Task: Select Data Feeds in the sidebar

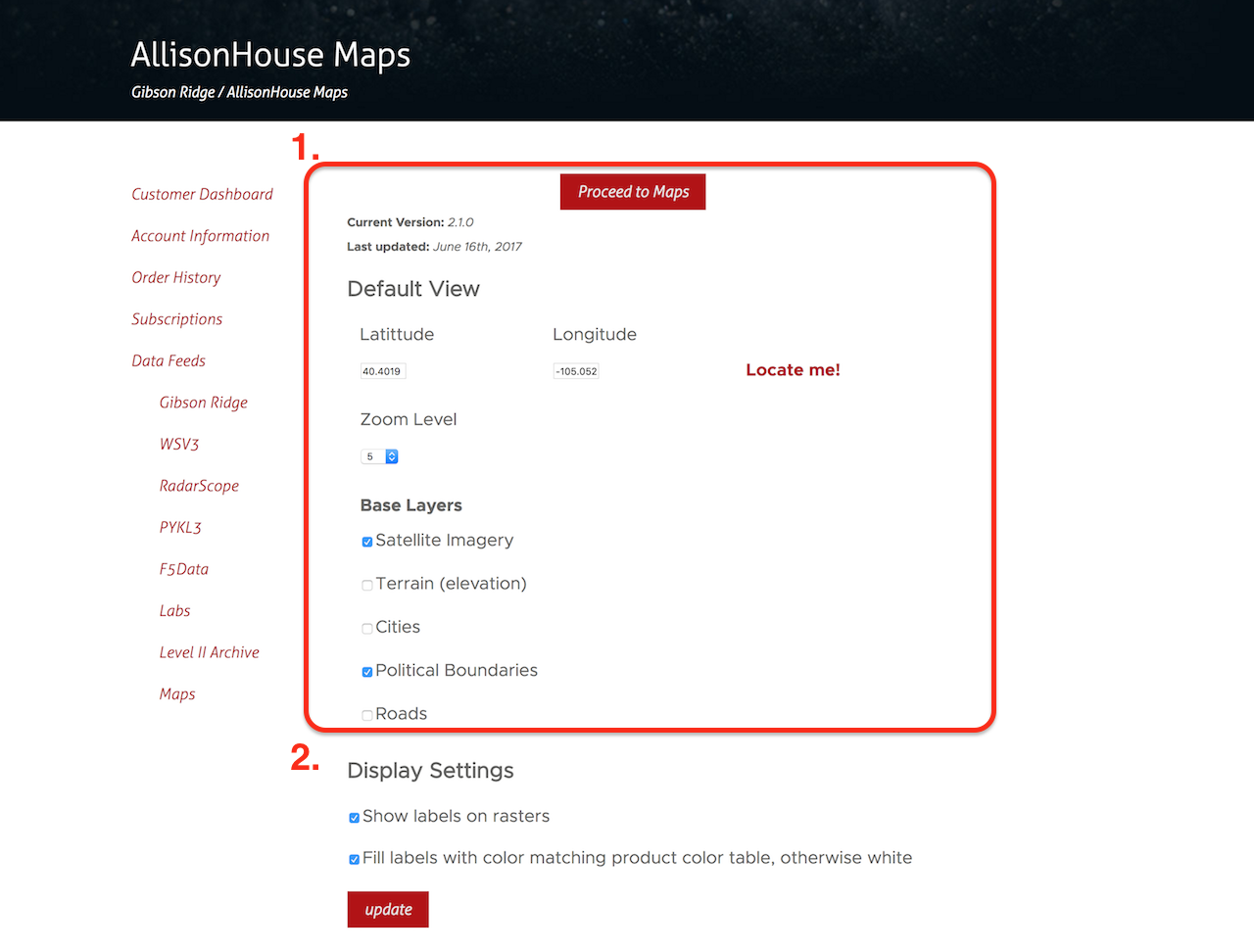Action: point(169,360)
